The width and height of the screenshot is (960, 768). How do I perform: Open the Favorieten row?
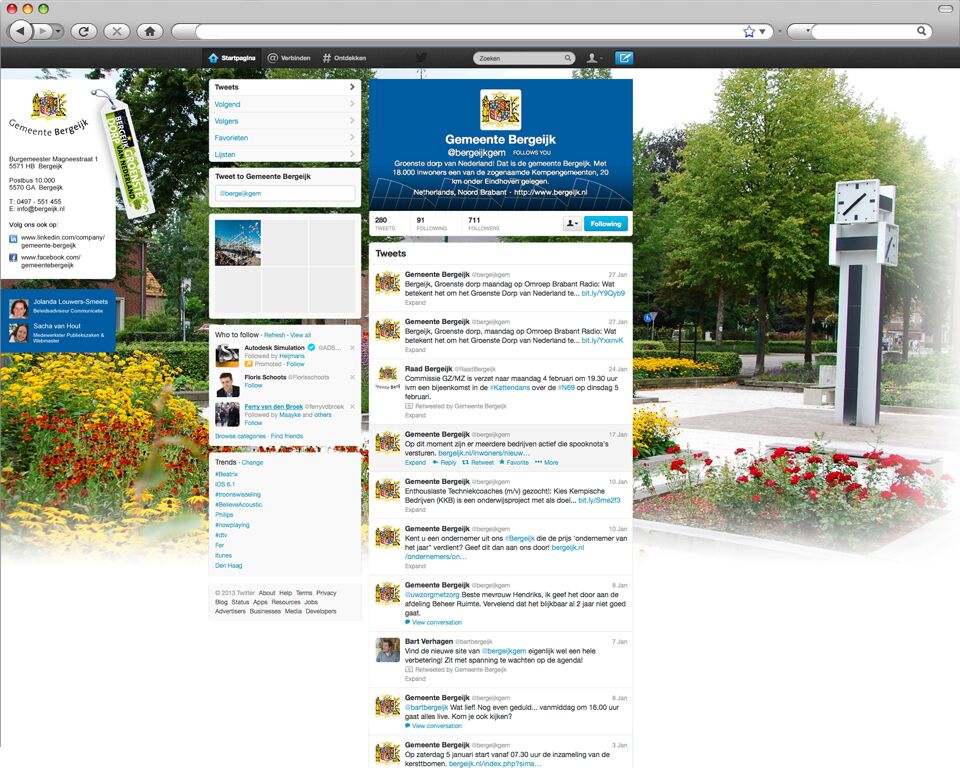click(x=285, y=138)
